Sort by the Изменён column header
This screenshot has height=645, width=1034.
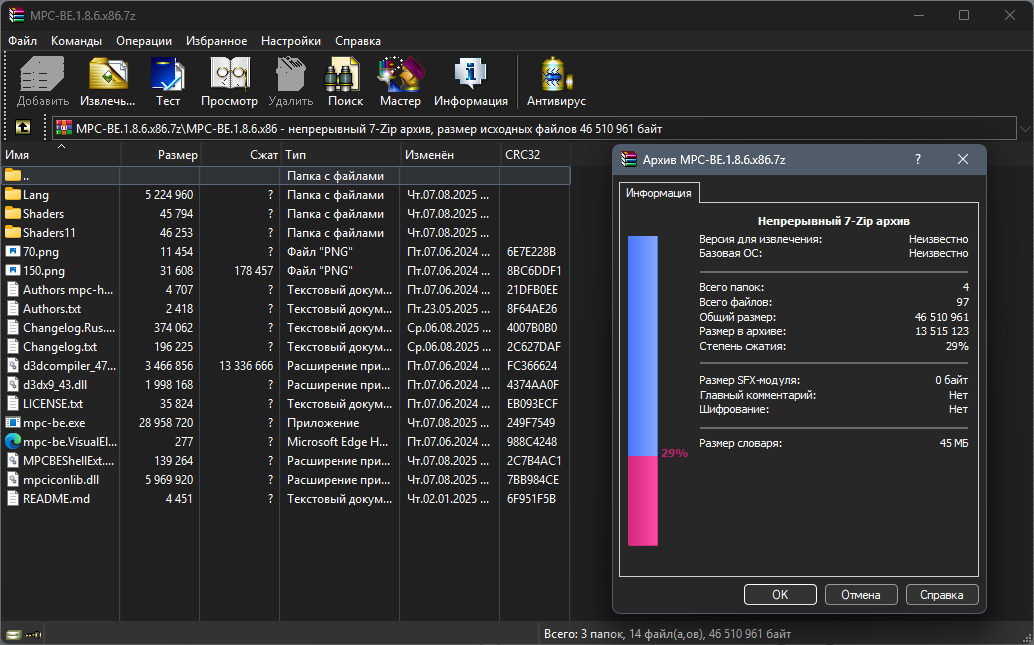click(x=450, y=155)
